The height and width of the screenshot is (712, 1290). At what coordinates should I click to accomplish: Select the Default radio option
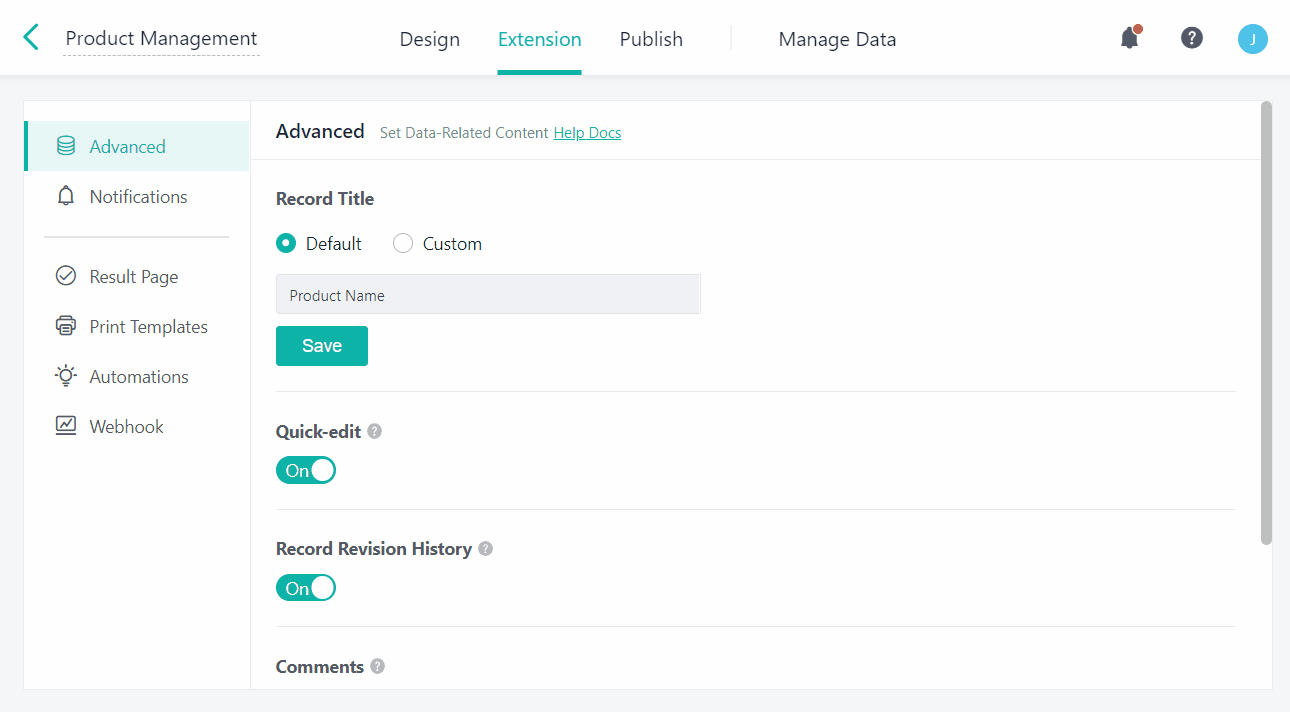286,243
